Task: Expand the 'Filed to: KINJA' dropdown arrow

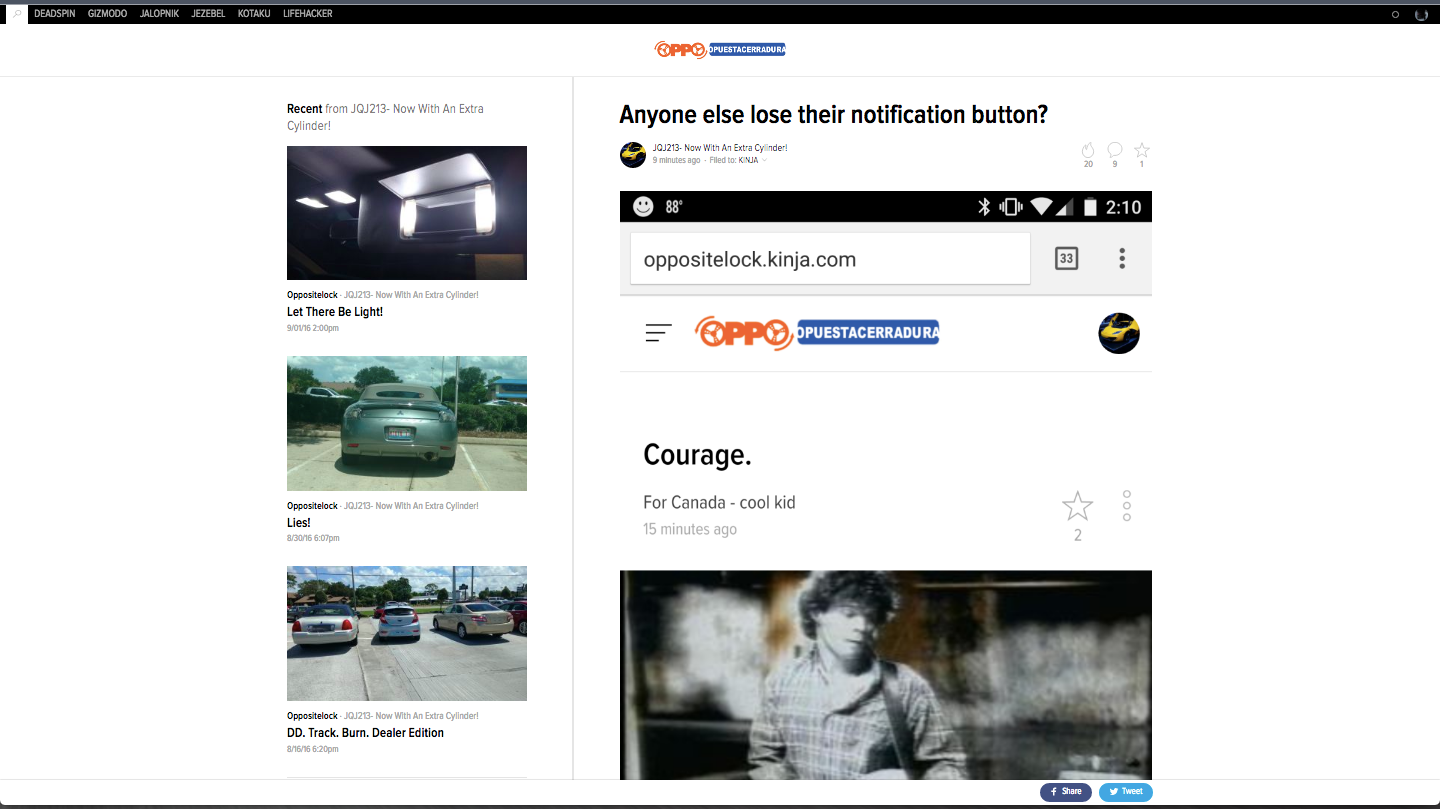Action: tap(765, 160)
